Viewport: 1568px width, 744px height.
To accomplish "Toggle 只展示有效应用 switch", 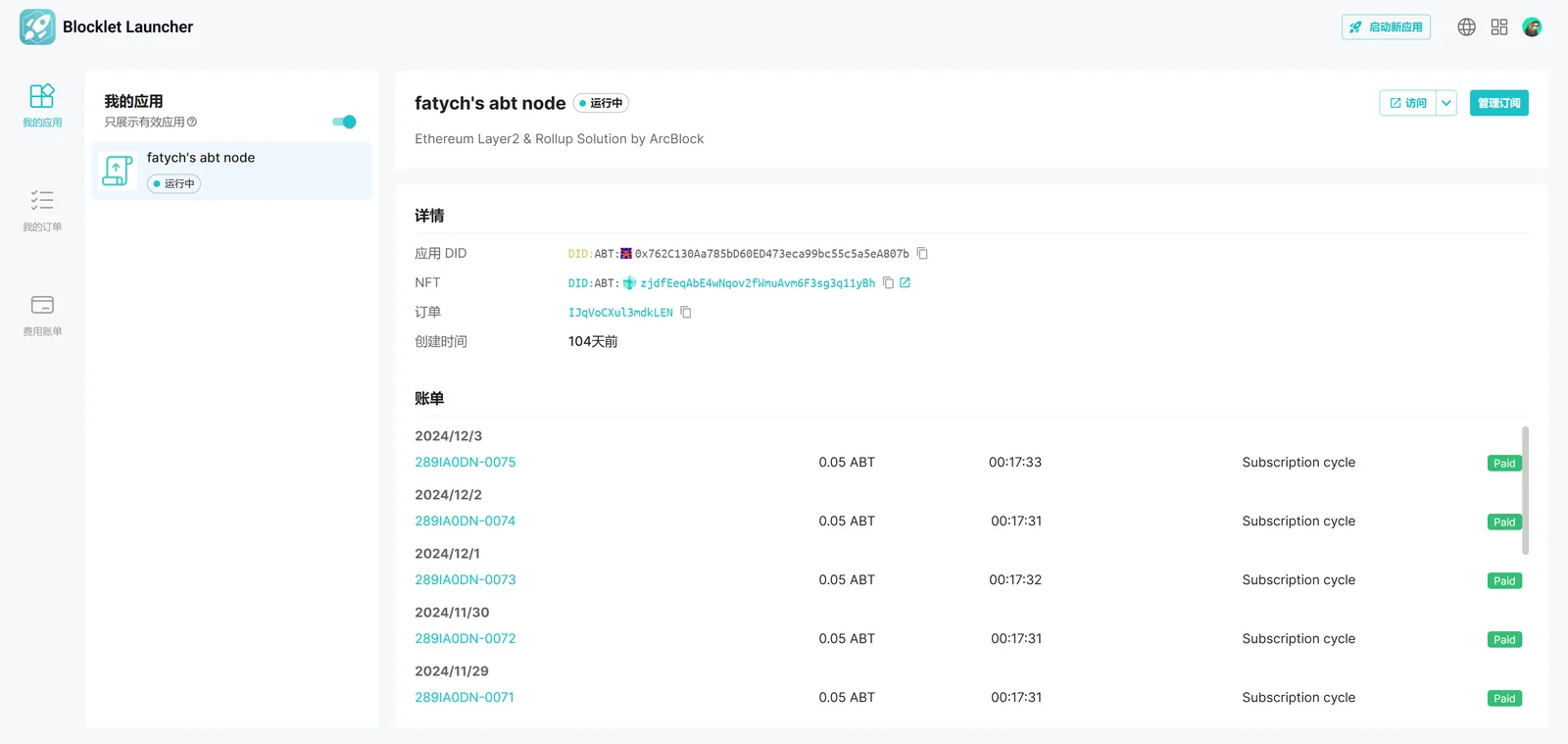I will (344, 122).
